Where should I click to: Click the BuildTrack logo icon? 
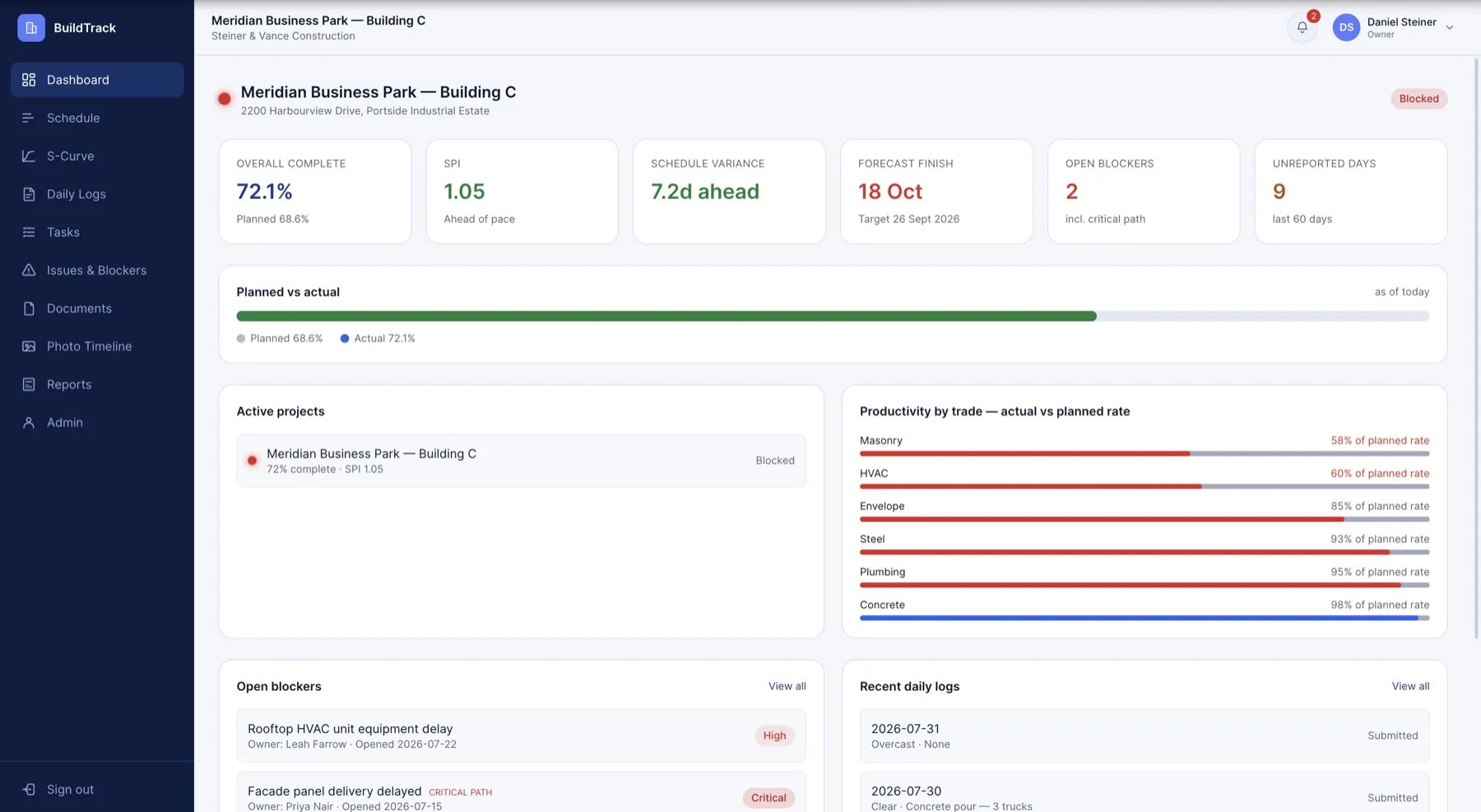click(31, 28)
